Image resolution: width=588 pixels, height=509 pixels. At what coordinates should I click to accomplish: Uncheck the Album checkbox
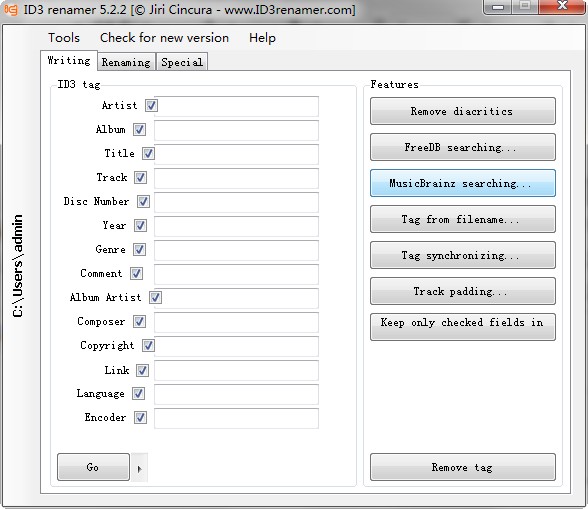coord(140,129)
